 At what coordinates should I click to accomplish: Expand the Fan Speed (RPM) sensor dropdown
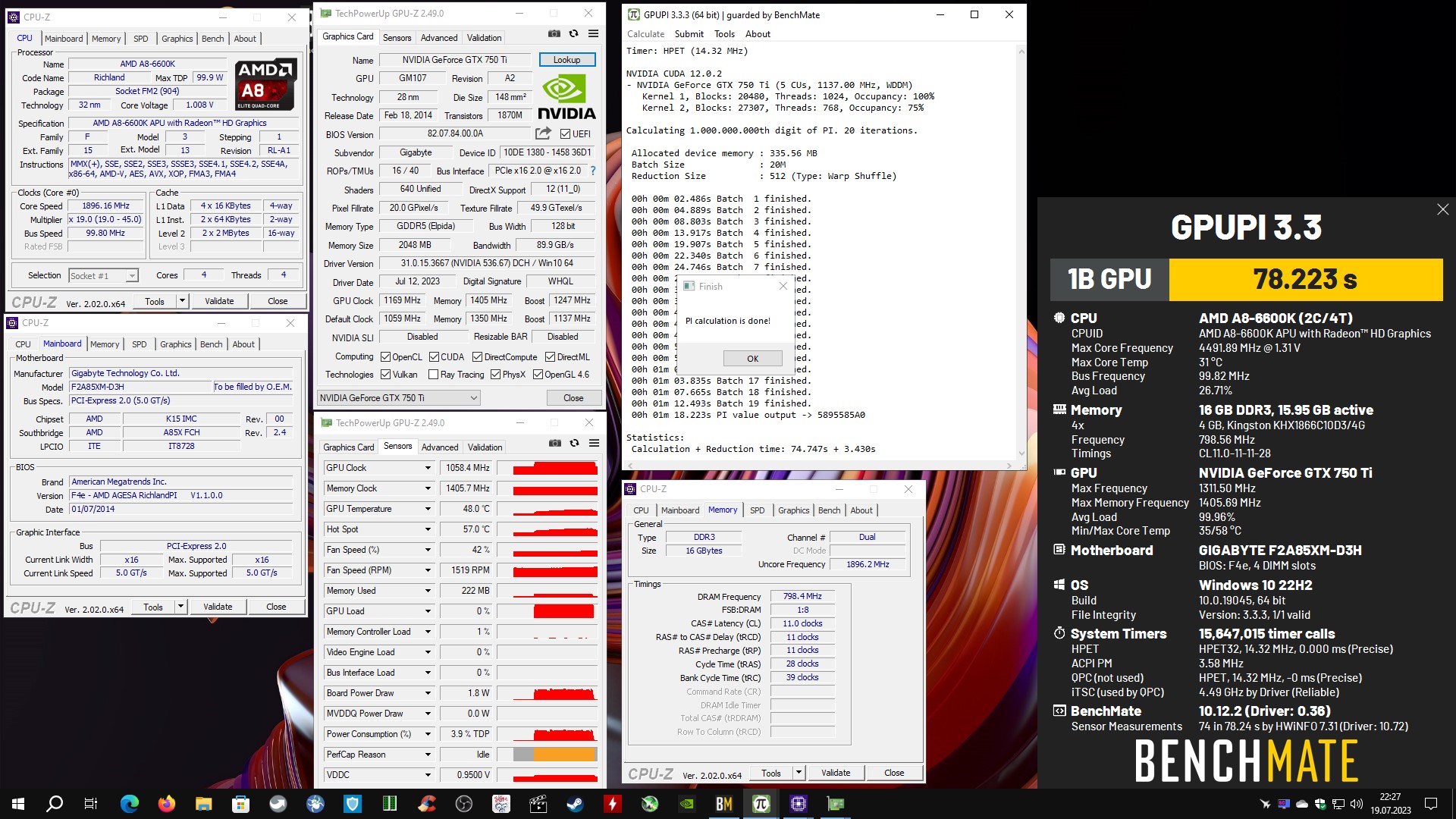click(x=428, y=570)
